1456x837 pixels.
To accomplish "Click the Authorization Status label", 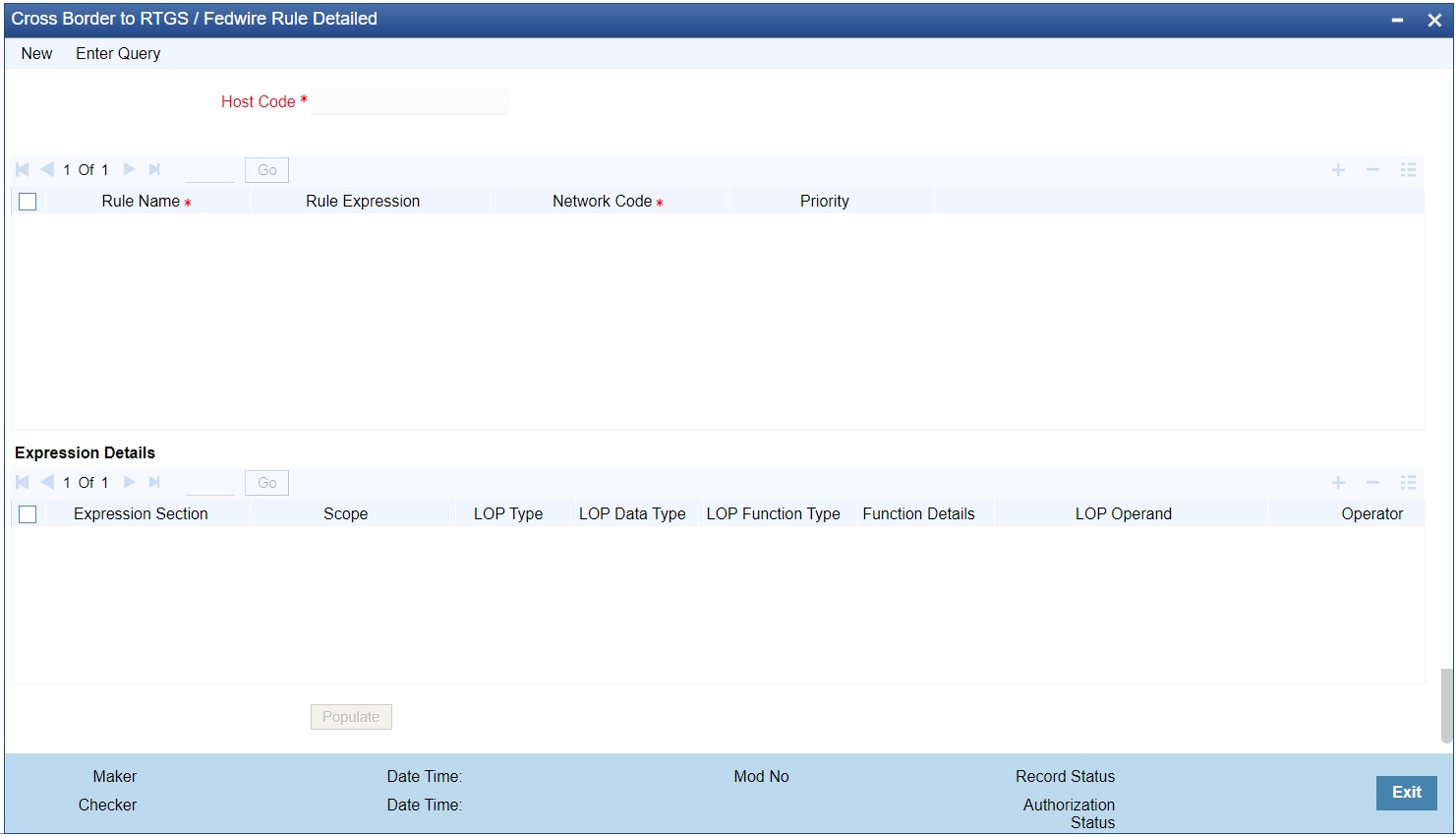I will (1069, 813).
